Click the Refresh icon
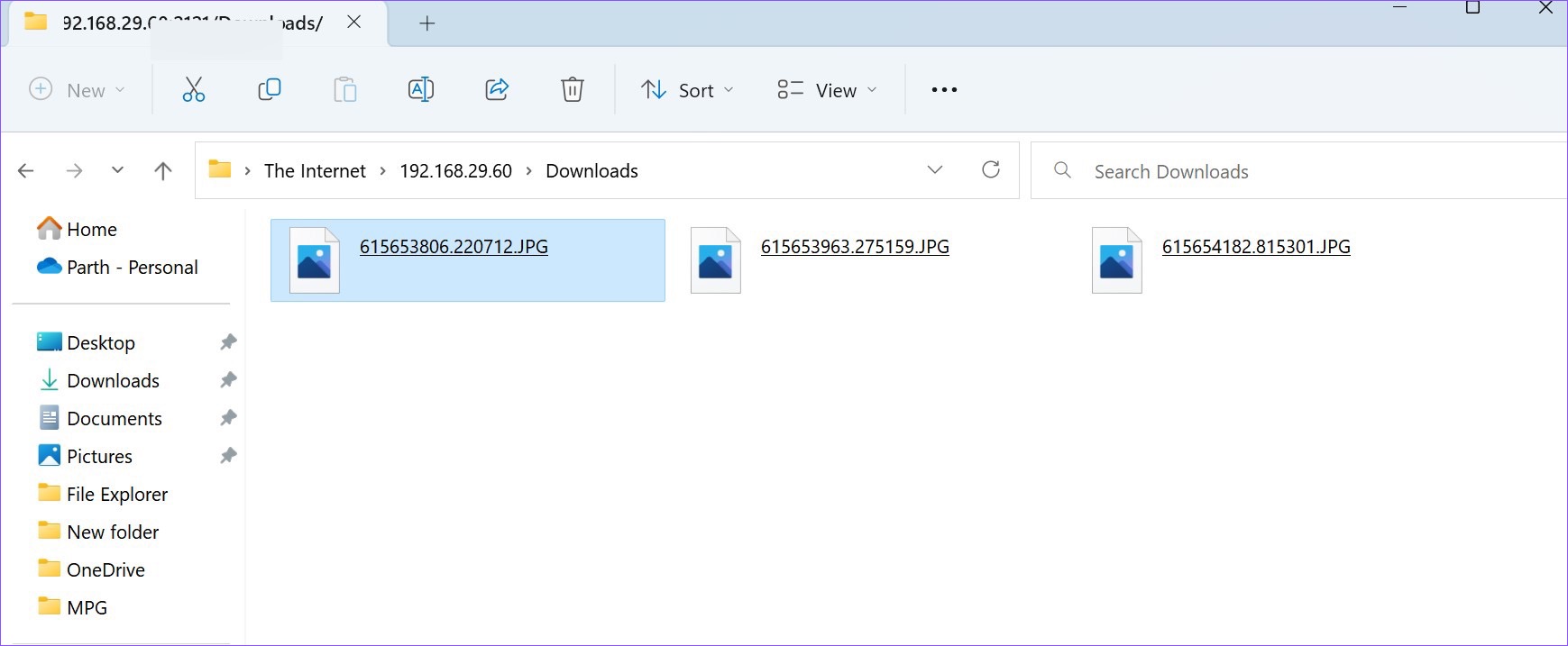 [991, 169]
